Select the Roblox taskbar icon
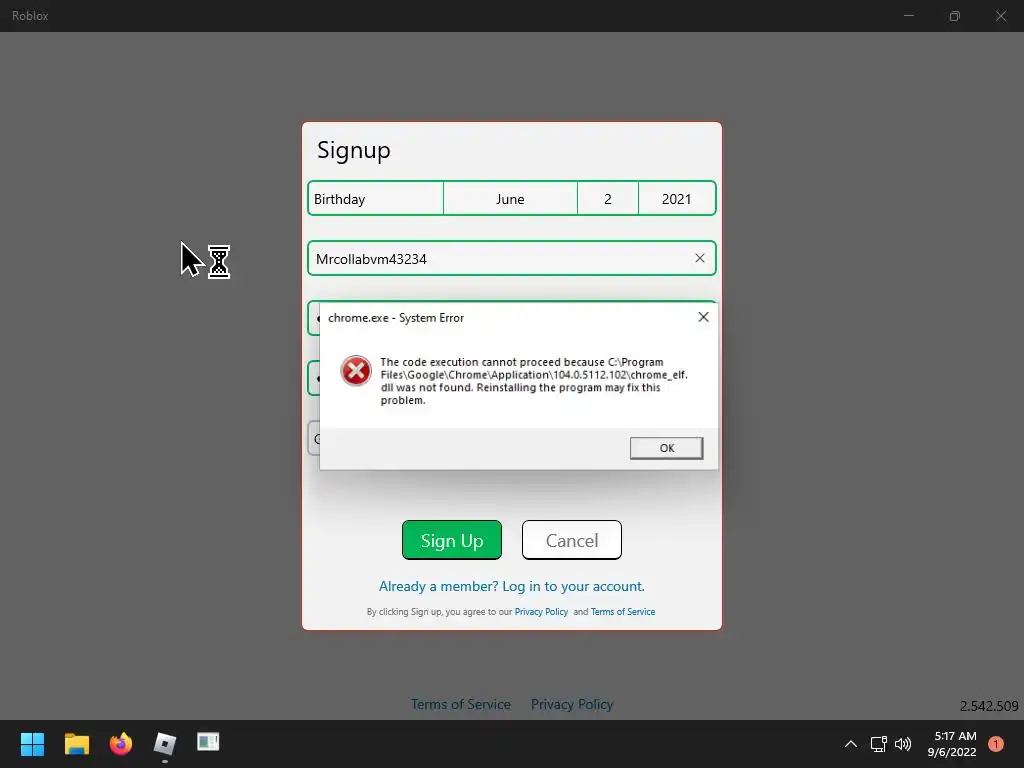Viewport: 1024px width, 768px height. (x=165, y=743)
